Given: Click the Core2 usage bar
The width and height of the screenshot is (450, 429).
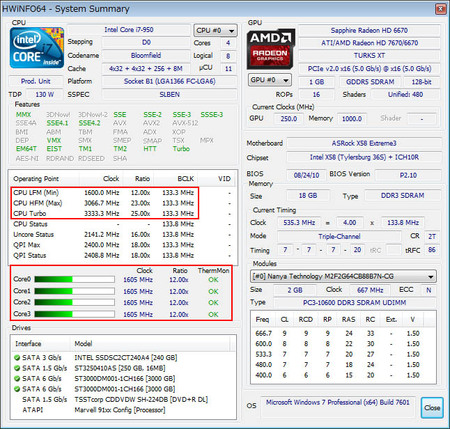Looking at the screenshot, I should [x=74, y=302].
